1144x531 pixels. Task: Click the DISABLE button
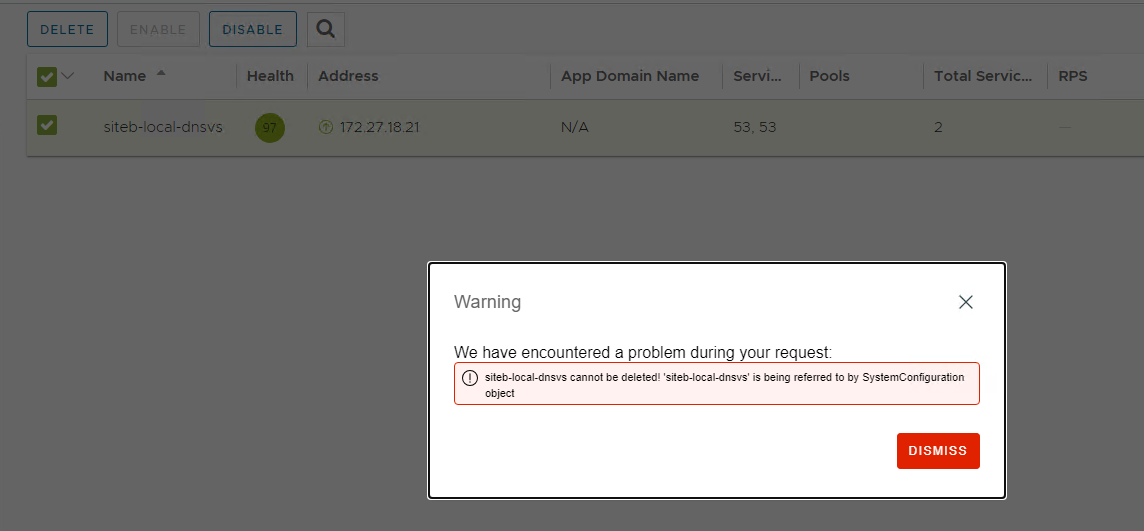(252, 29)
